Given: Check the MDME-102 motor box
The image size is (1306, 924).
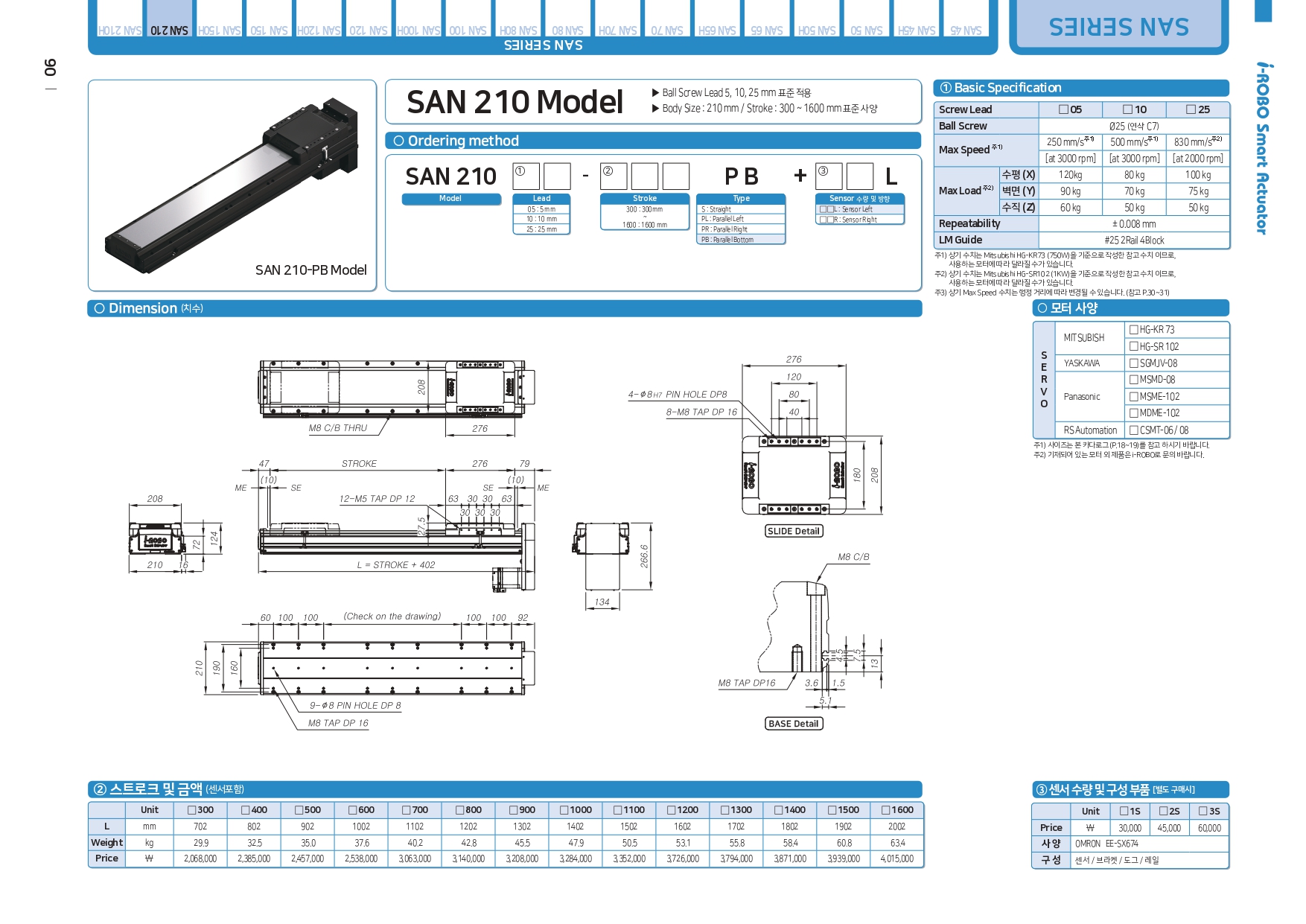Looking at the screenshot, I should coord(1133,413).
